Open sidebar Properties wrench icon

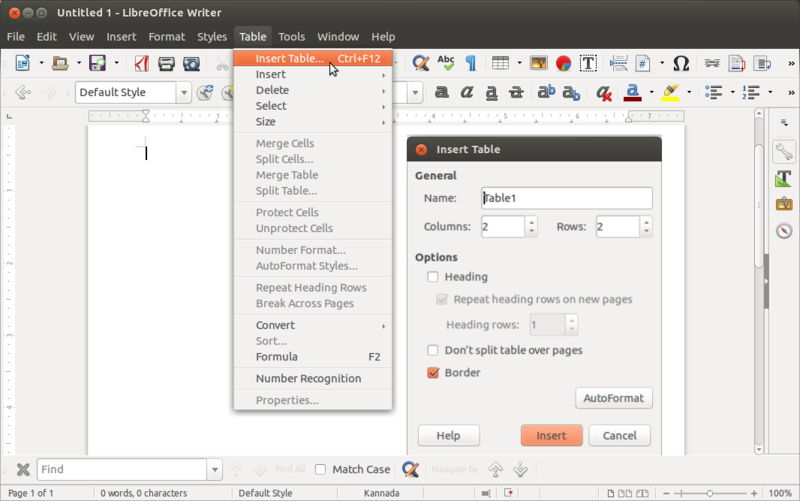pos(784,152)
